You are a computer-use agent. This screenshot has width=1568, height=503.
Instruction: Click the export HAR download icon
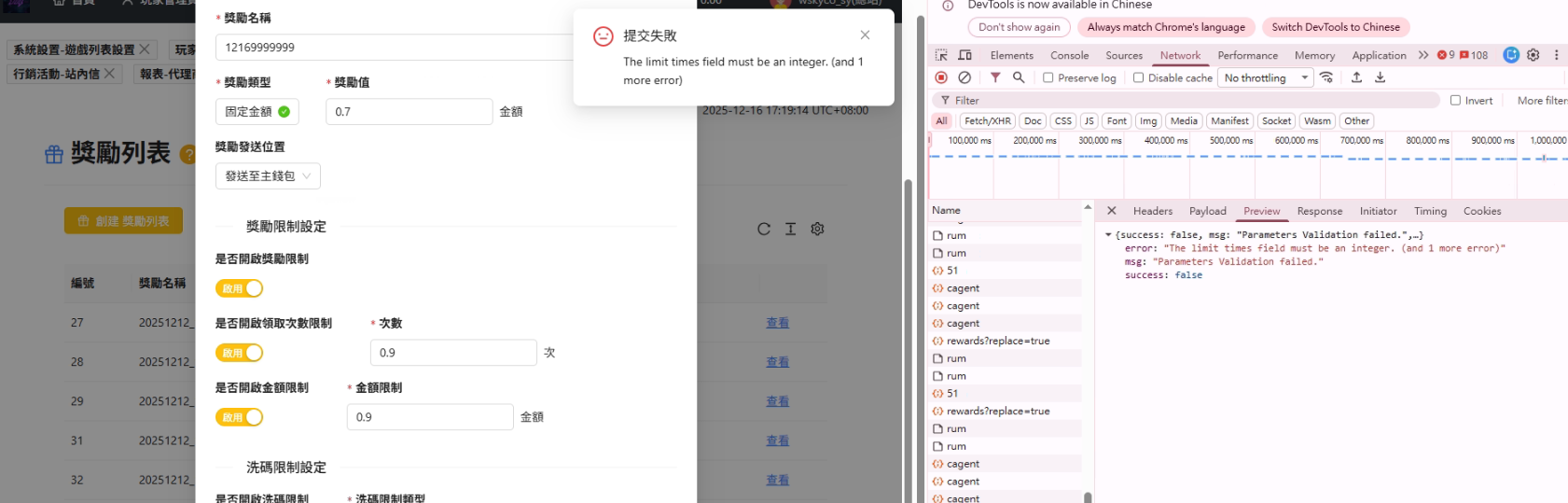(1380, 77)
